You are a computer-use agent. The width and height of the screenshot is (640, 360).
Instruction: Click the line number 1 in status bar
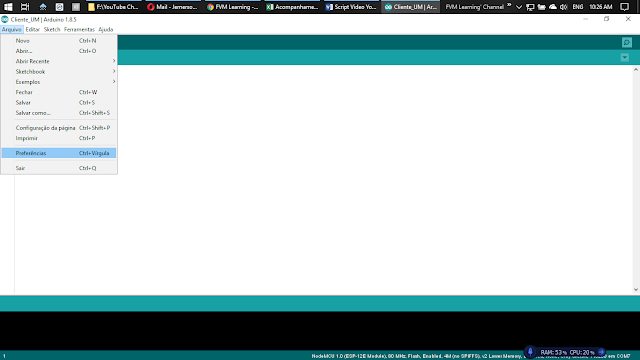(x=4, y=356)
